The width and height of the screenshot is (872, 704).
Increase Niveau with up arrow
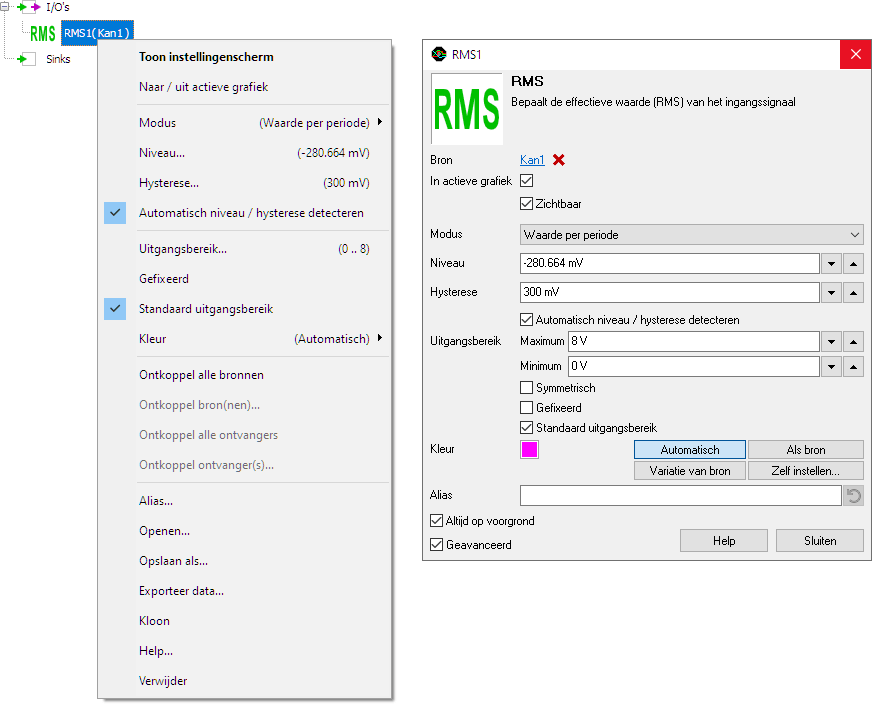tap(853, 264)
